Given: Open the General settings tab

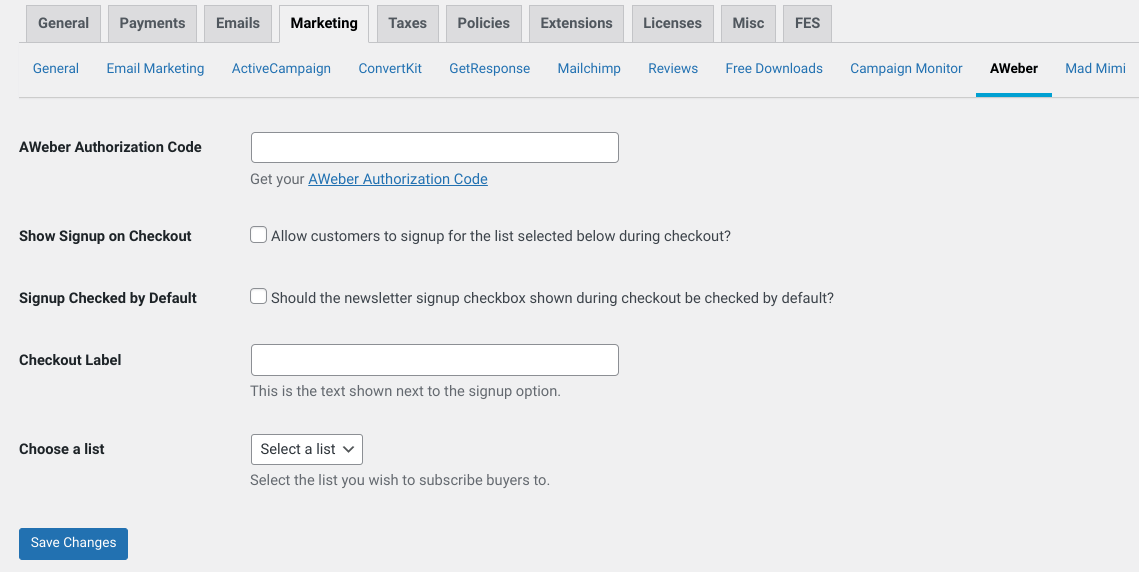Looking at the screenshot, I should 63,23.
